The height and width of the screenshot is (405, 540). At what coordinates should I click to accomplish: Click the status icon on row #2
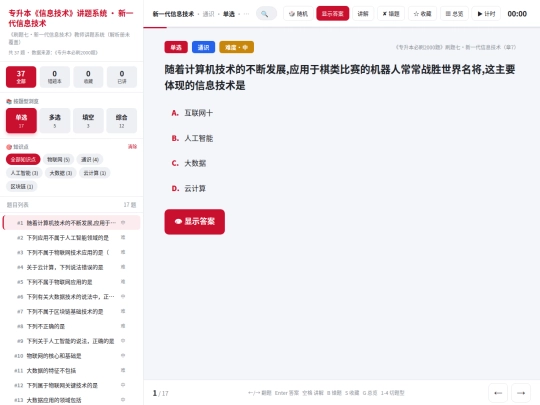(123, 237)
